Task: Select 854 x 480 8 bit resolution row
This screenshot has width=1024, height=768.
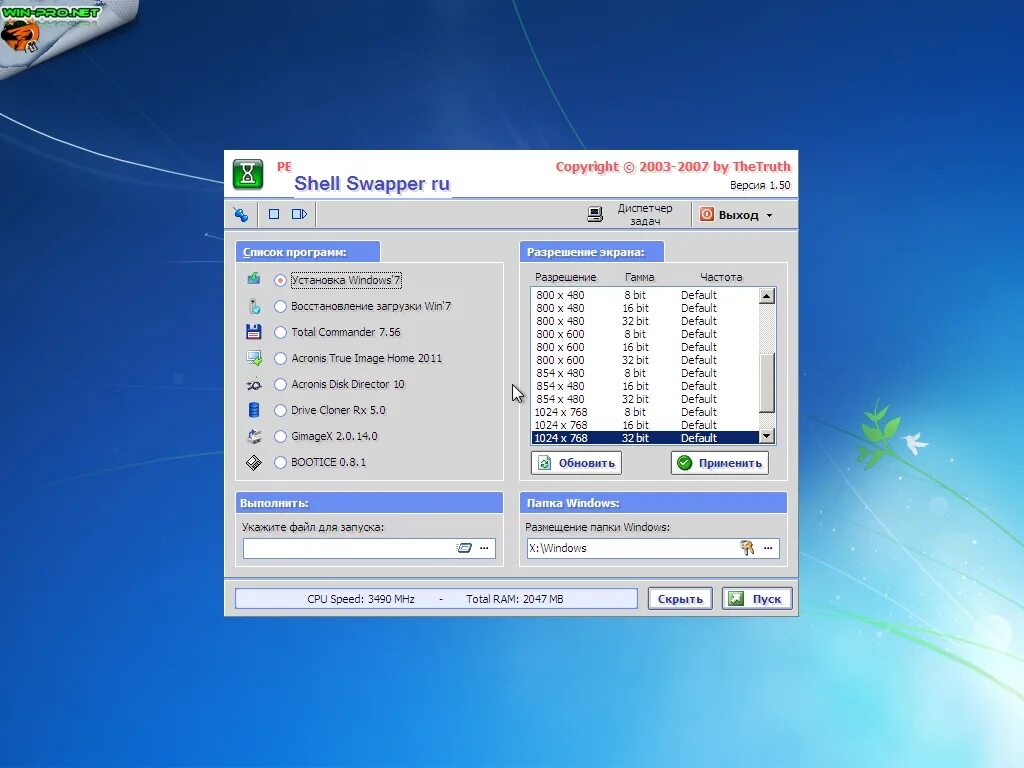Action: (x=645, y=374)
